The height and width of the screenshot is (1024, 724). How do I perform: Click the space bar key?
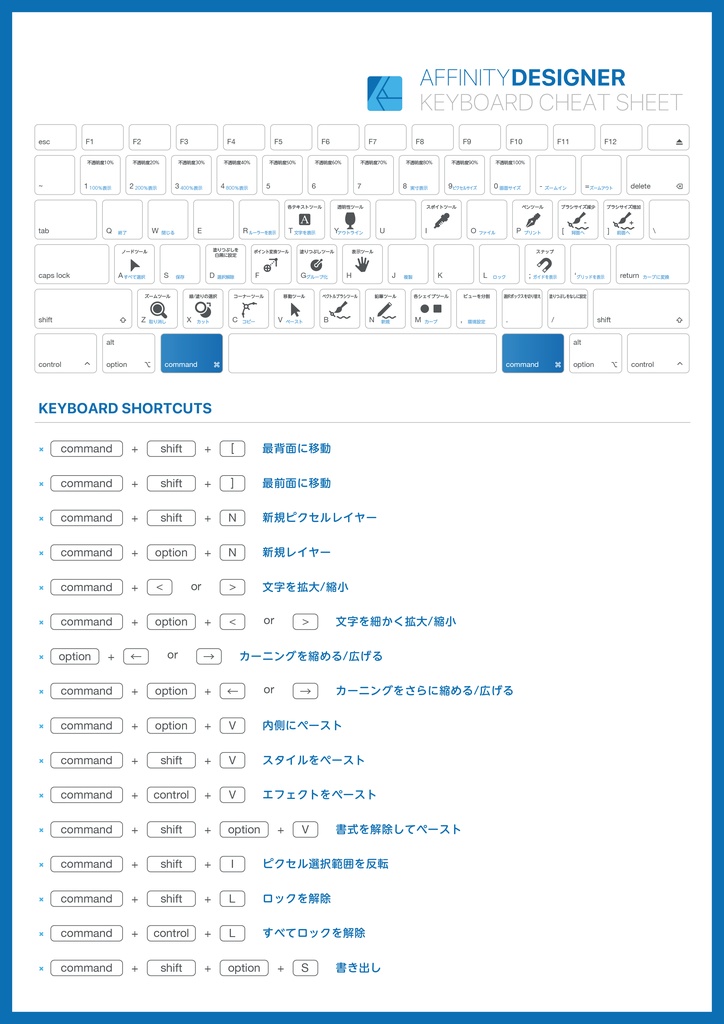(362, 353)
